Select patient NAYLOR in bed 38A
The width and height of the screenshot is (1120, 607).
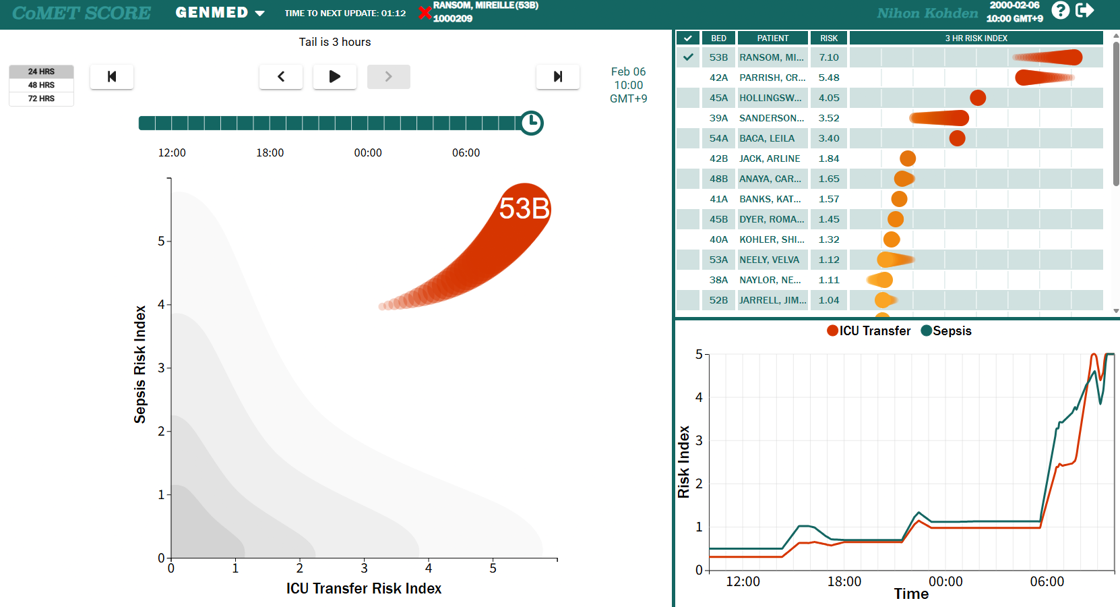(x=889, y=280)
